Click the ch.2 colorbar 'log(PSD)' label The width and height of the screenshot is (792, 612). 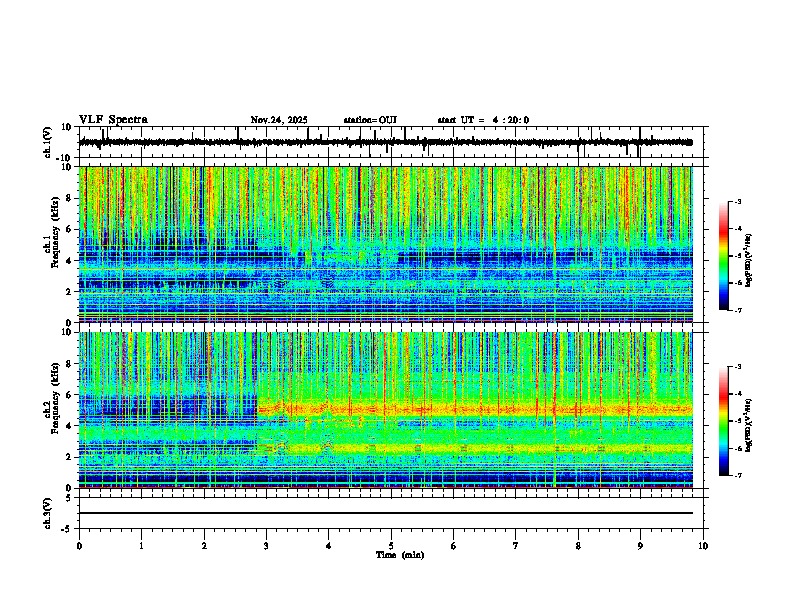pos(749,425)
